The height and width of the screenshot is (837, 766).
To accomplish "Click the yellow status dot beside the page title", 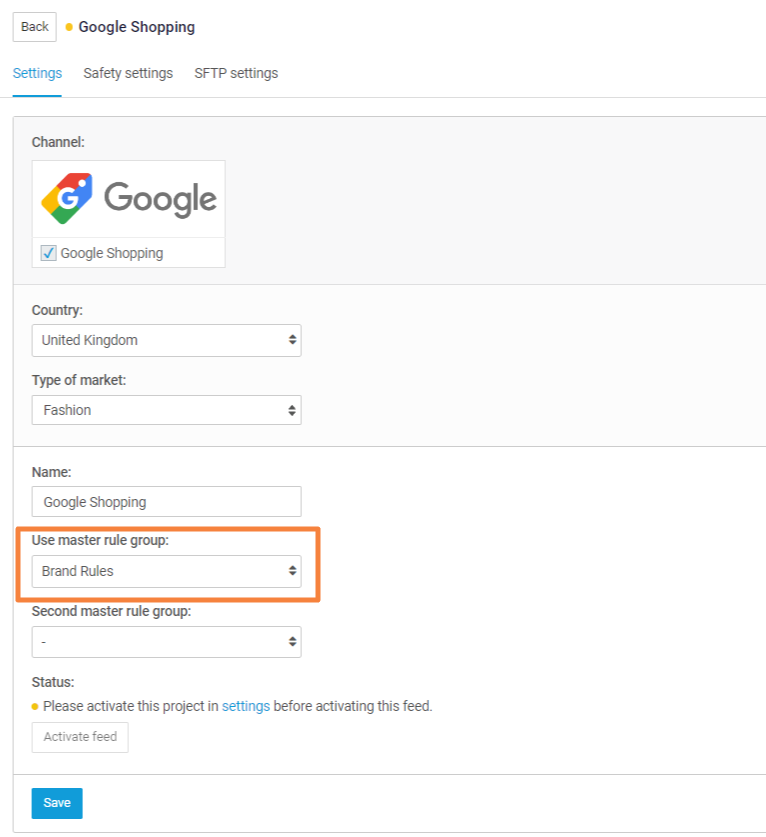I will [x=69, y=27].
